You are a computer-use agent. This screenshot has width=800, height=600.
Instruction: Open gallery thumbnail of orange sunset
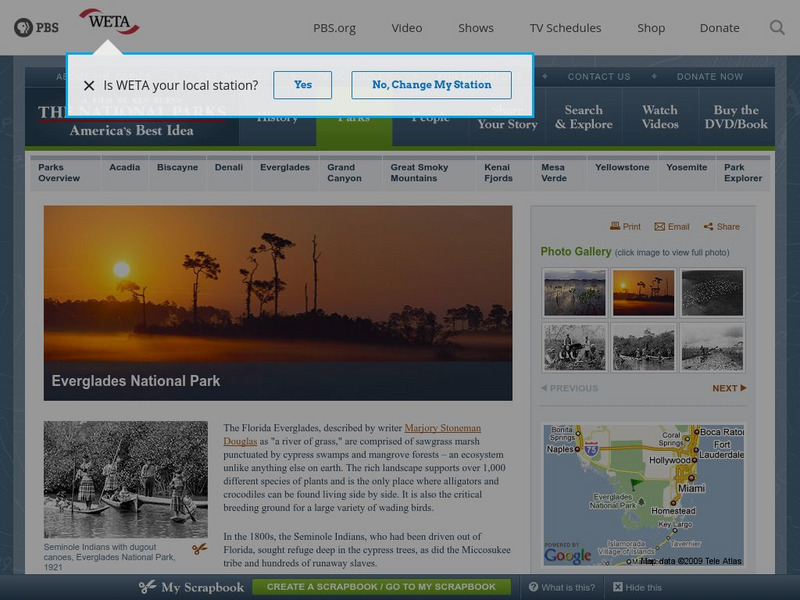point(643,292)
